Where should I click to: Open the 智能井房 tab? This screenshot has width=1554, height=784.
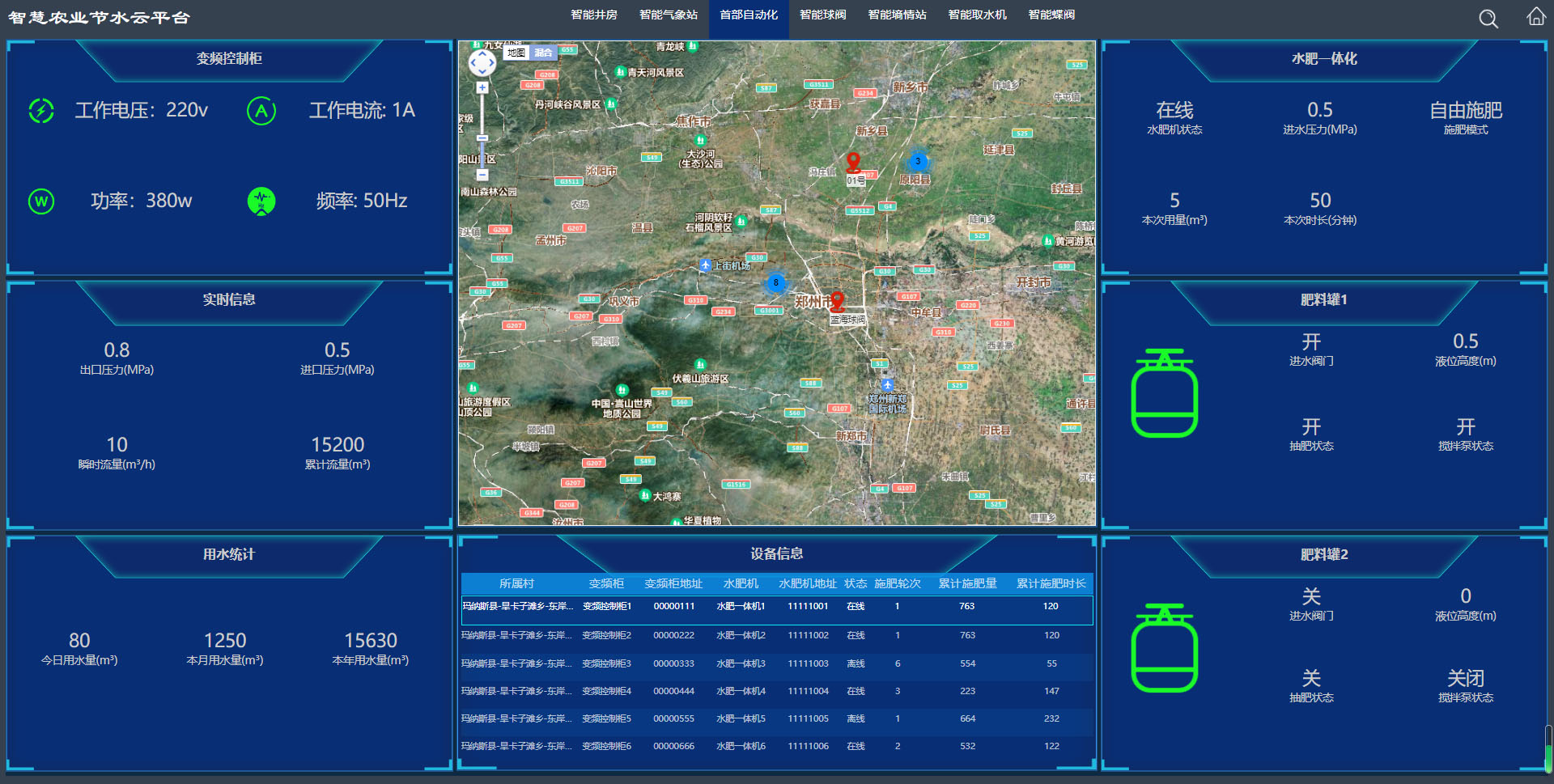593,15
